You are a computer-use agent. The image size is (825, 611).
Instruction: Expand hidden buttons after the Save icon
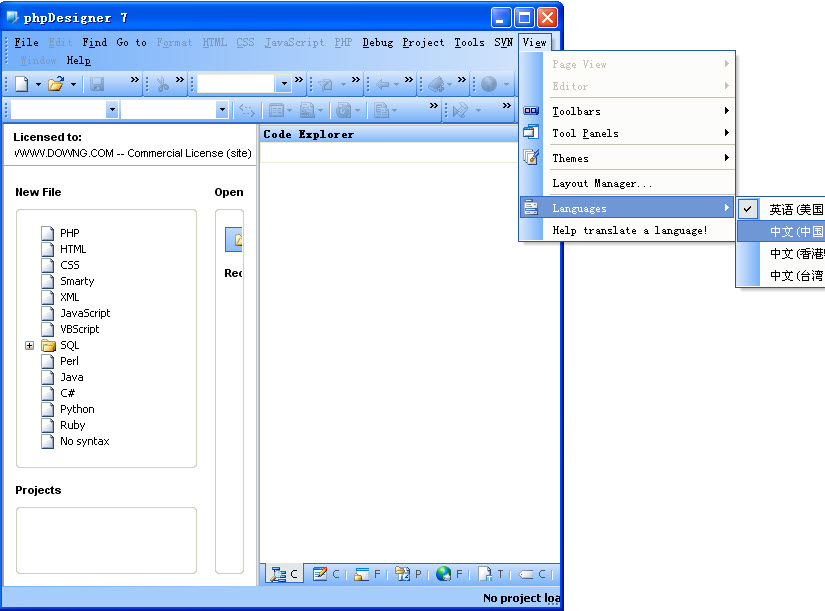(x=135, y=79)
